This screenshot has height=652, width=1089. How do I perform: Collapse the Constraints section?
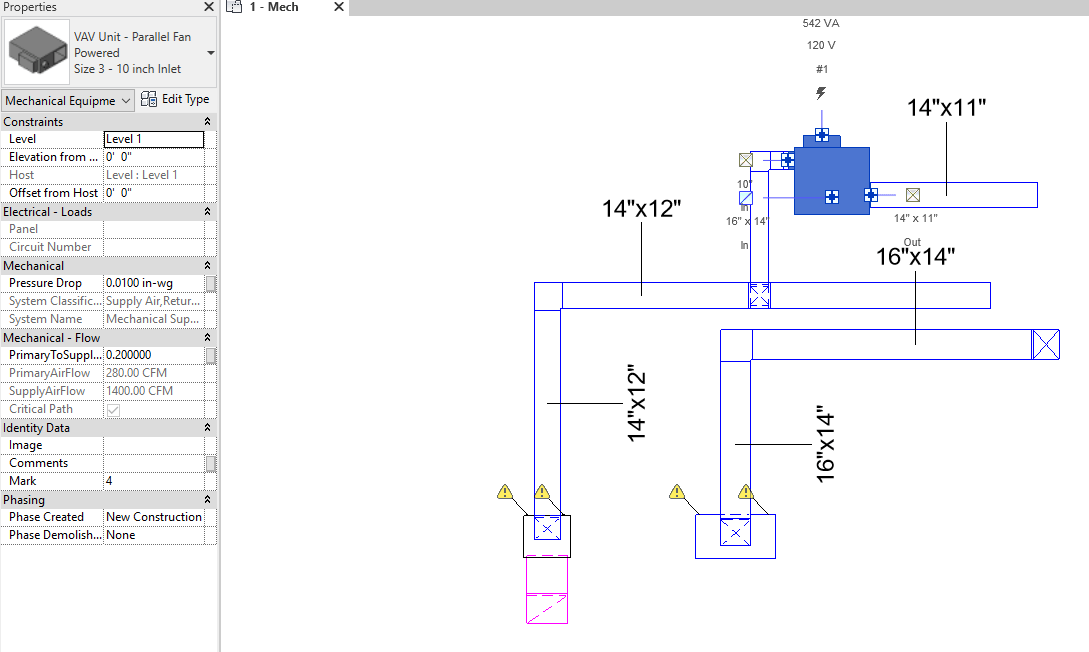pyautogui.click(x=207, y=121)
